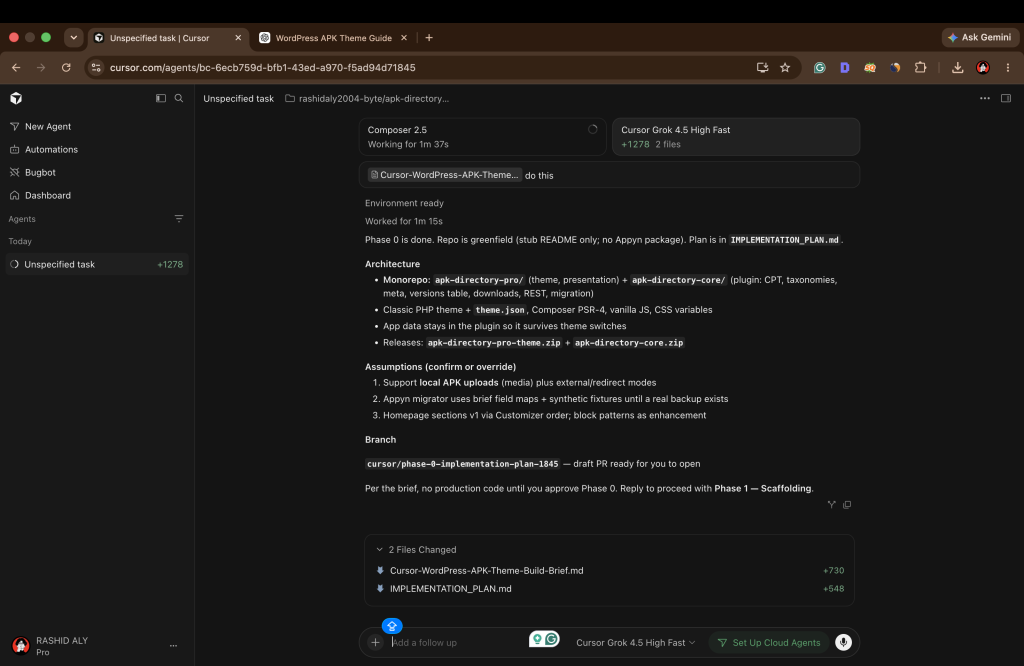
Task: Open the top-right more options ellipsis
Action: 985,99
